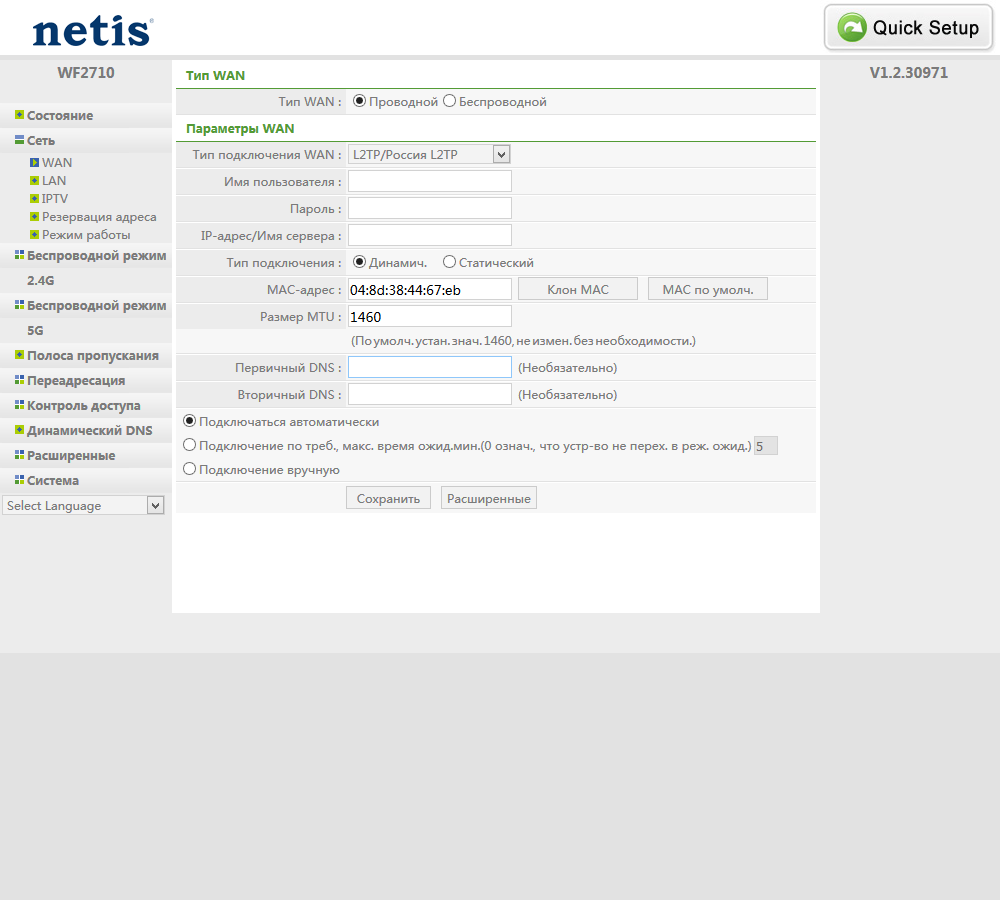
Task: Click the idle timeout minutes field
Action: [765, 446]
